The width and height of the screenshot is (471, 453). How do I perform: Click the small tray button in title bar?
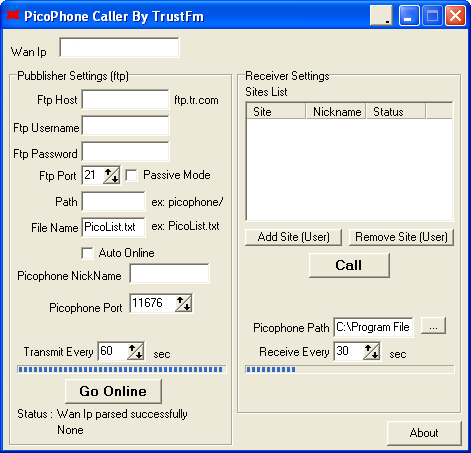tap(381, 15)
